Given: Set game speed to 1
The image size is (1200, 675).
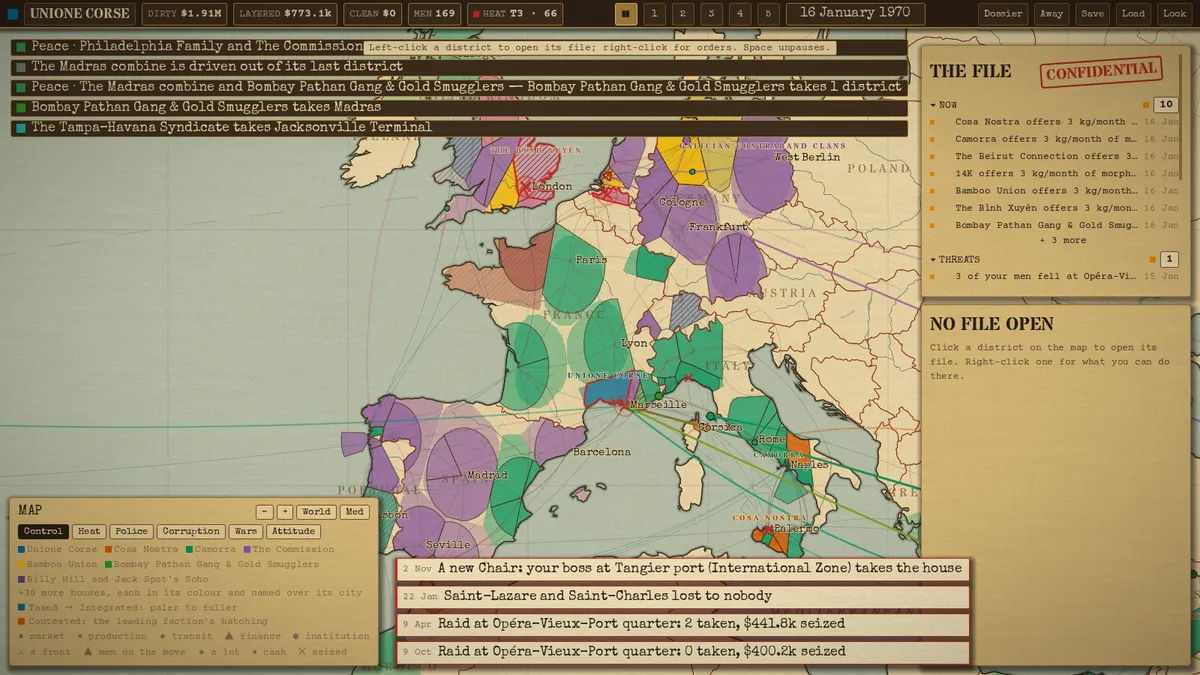Looking at the screenshot, I should pos(654,14).
